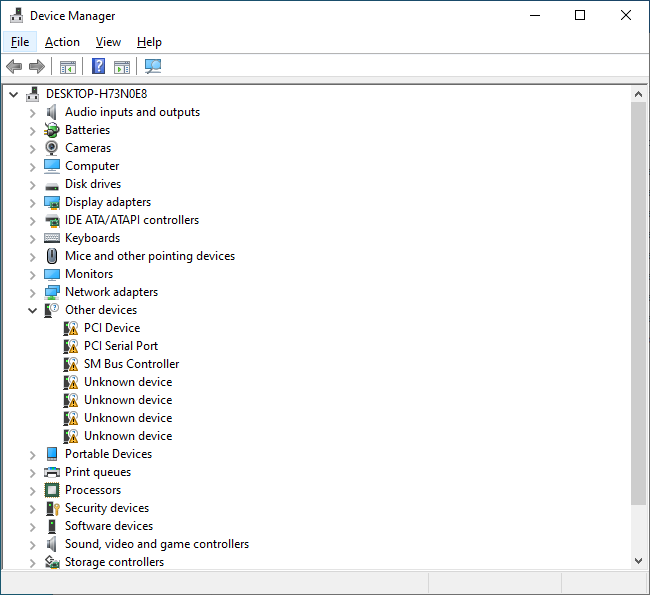
Task: Collapse the Other devices category
Action: click(x=33, y=310)
